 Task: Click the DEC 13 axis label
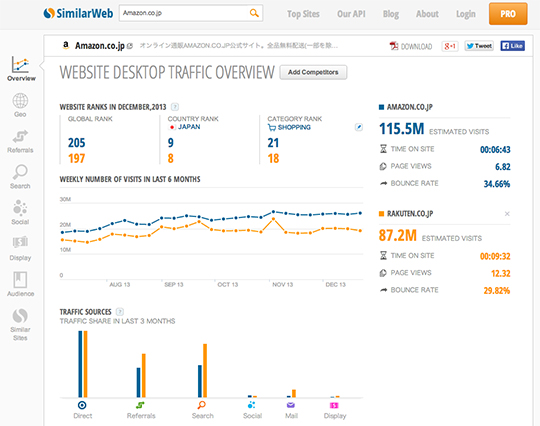pyautogui.click(x=335, y=284)
